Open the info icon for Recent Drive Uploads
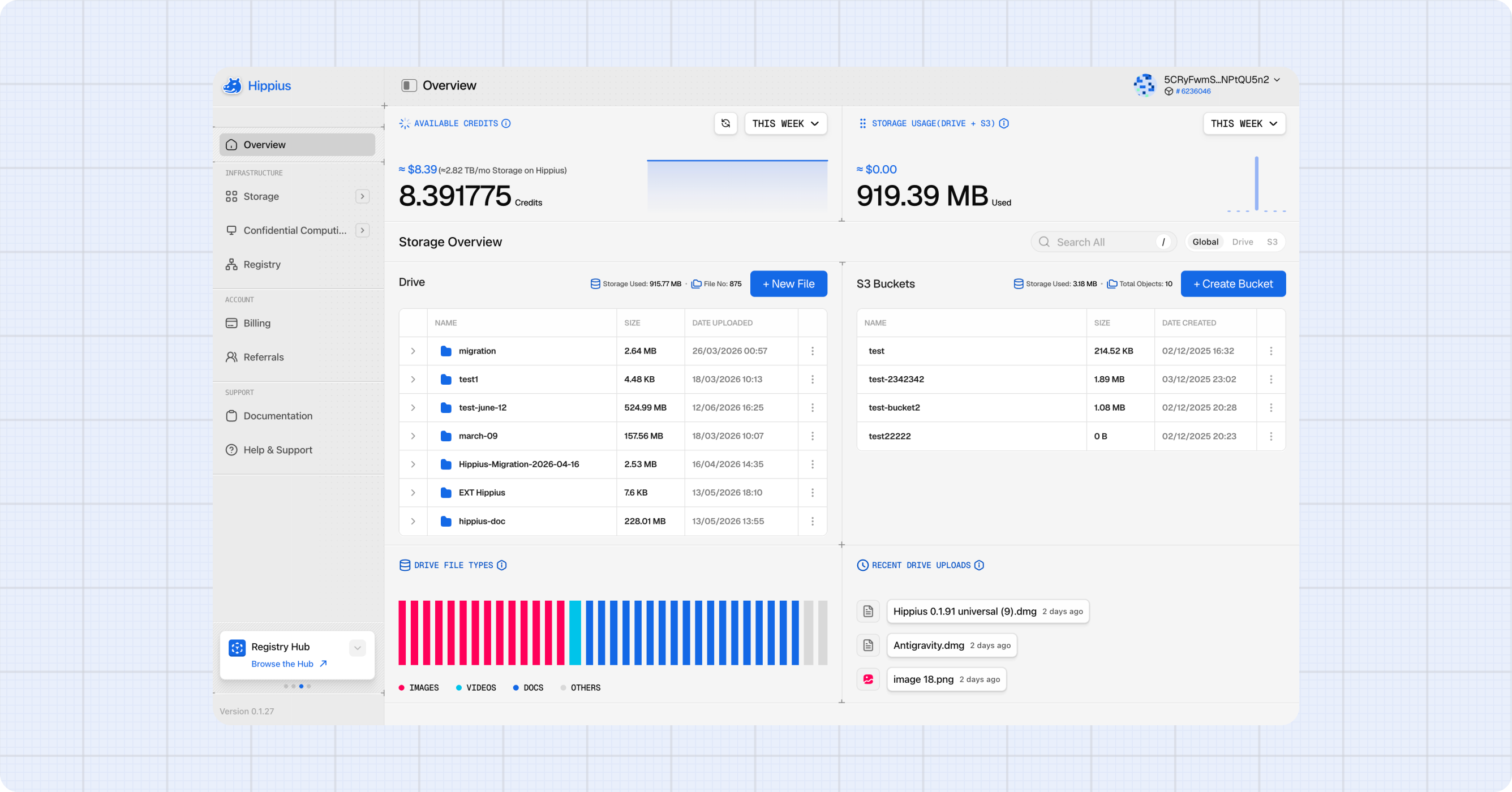This screenshot has width=1512, height=792. [979, 565]
